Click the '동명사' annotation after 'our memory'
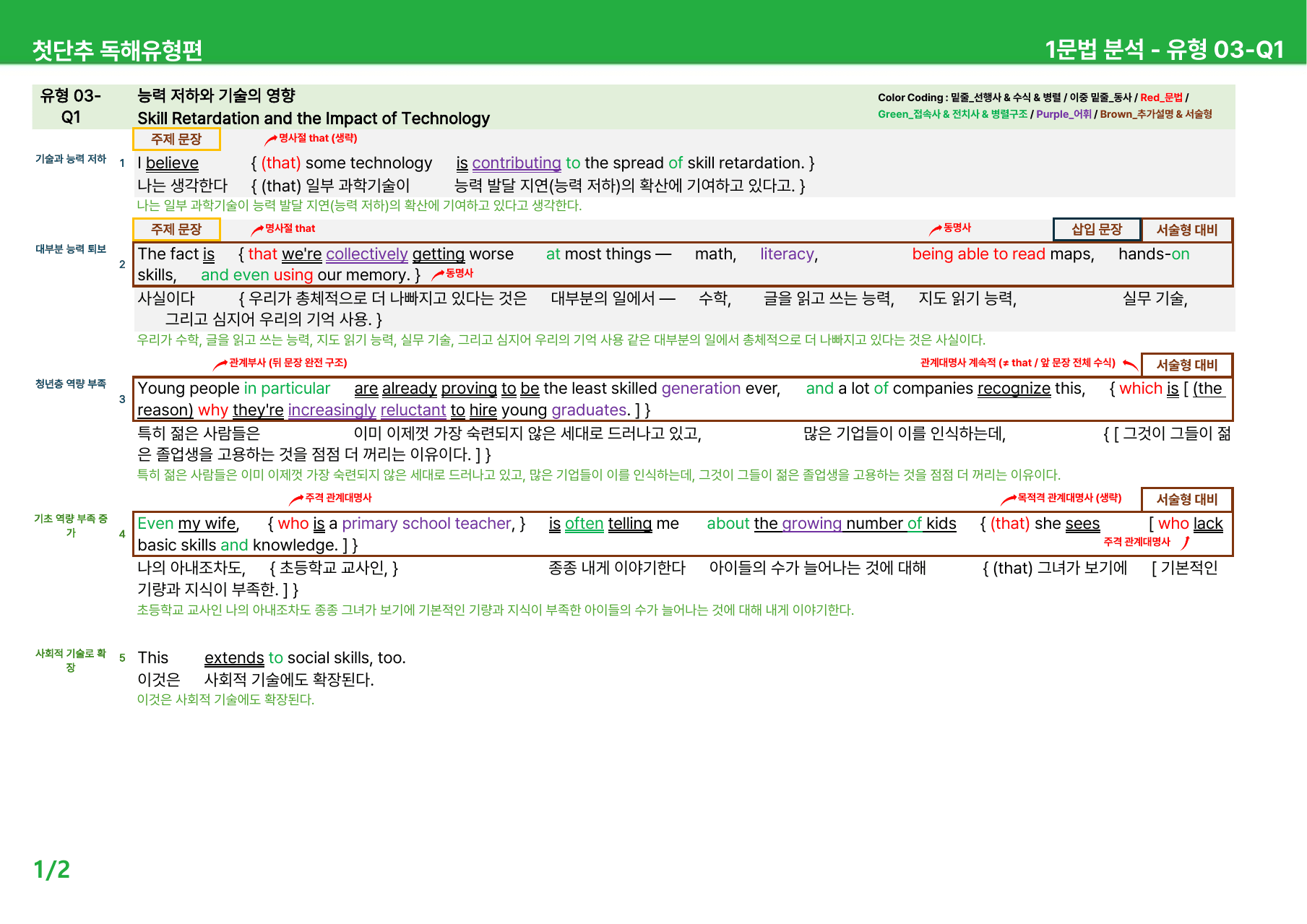Screen dimensions: 1307x924 pos(453,273)
